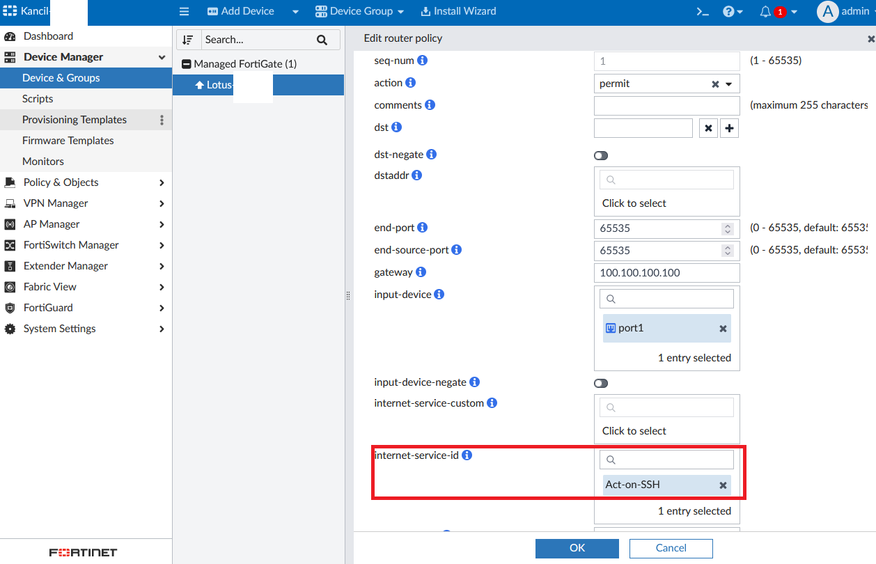
Task: Remove port1 from input-device
Action: (x=723, y=329)
